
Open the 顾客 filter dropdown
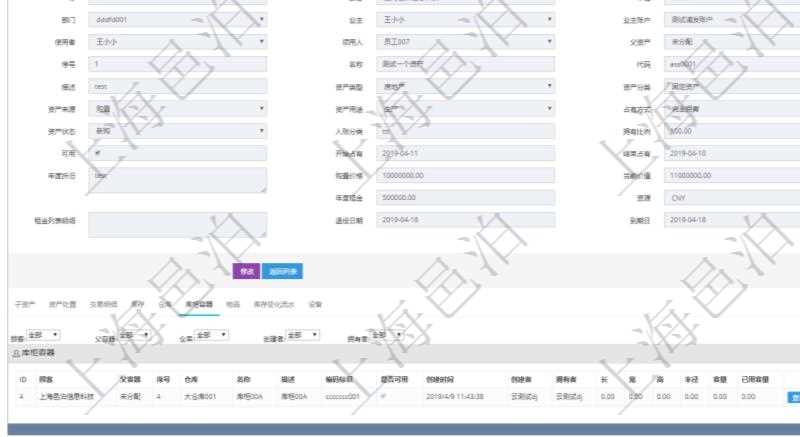point(43,335)
